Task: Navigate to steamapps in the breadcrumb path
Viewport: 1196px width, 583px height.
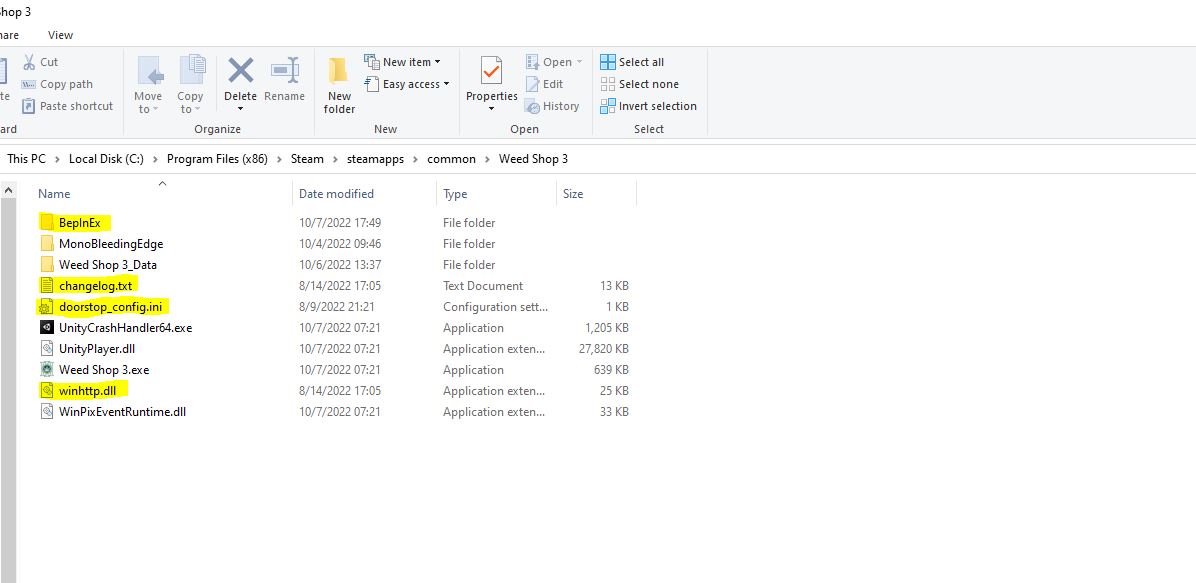Action: coord(375,159)
